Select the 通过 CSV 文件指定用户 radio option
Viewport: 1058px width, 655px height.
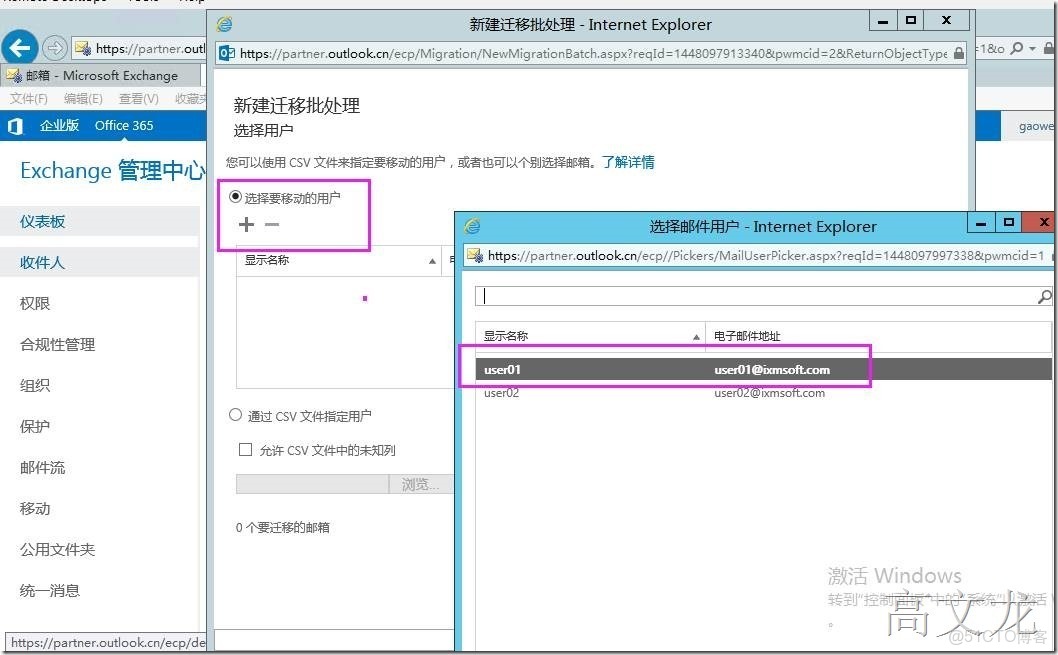pyautogui.click(x=235, y=416)
